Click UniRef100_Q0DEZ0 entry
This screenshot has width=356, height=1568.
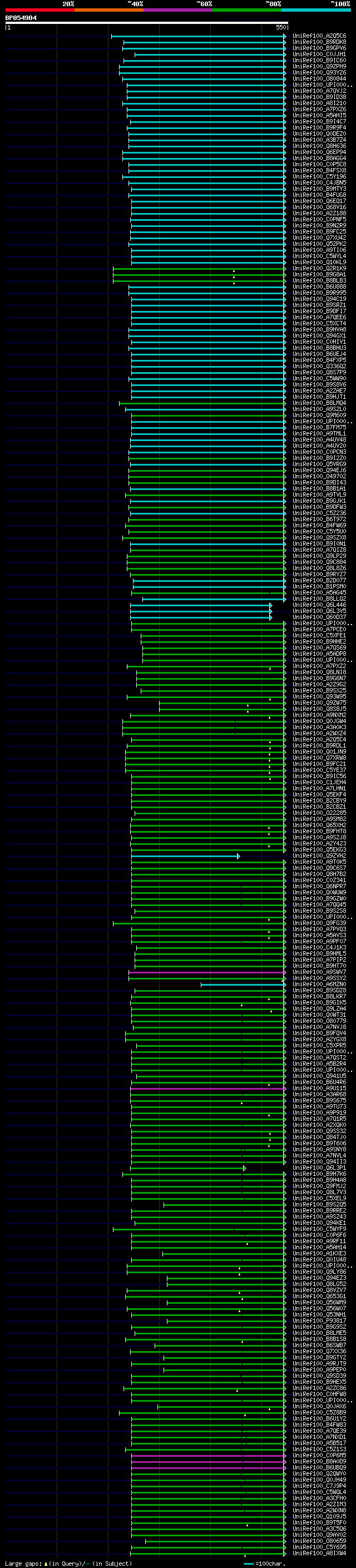(x=319, y=134)
